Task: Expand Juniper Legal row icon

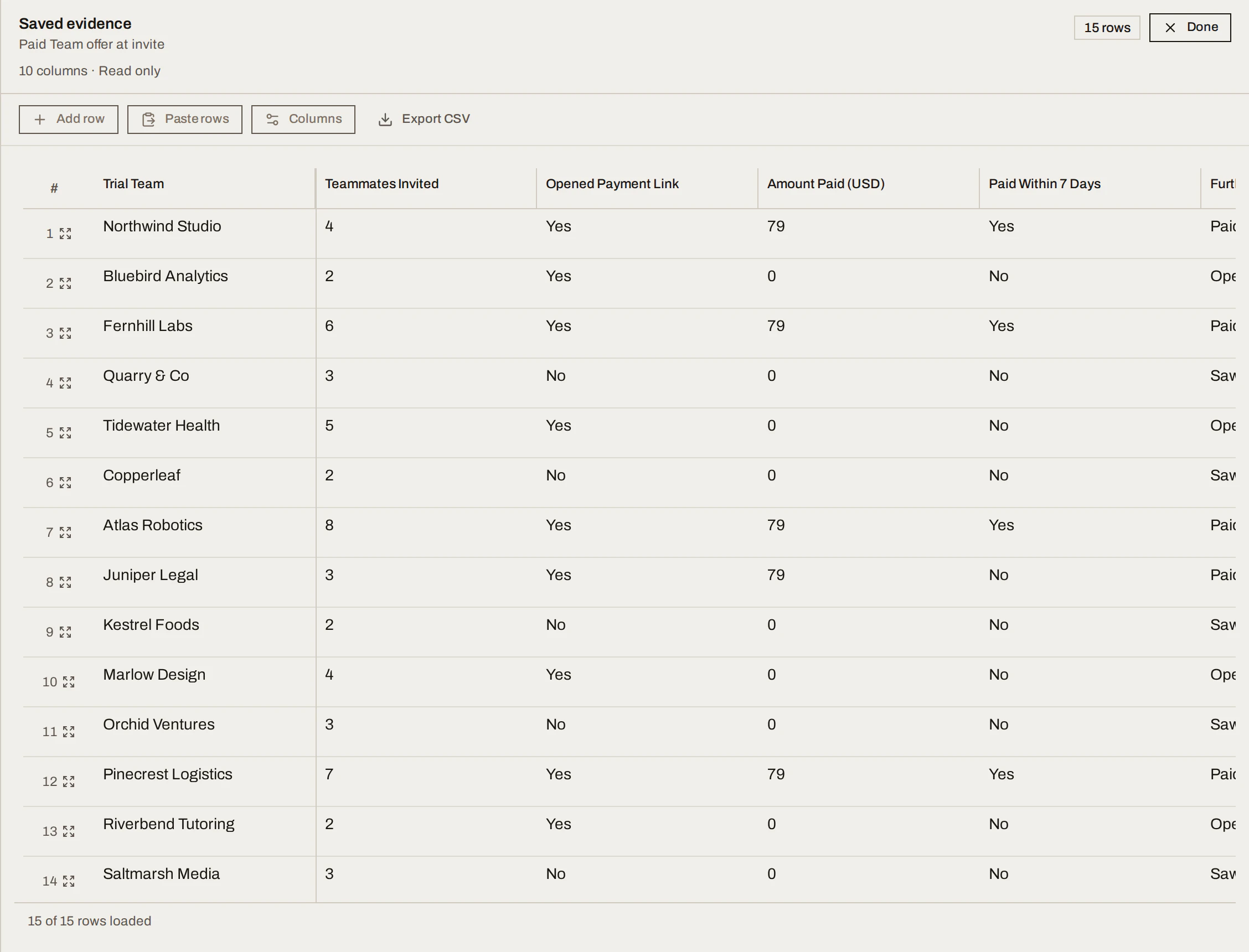Action: pos(65,582)
